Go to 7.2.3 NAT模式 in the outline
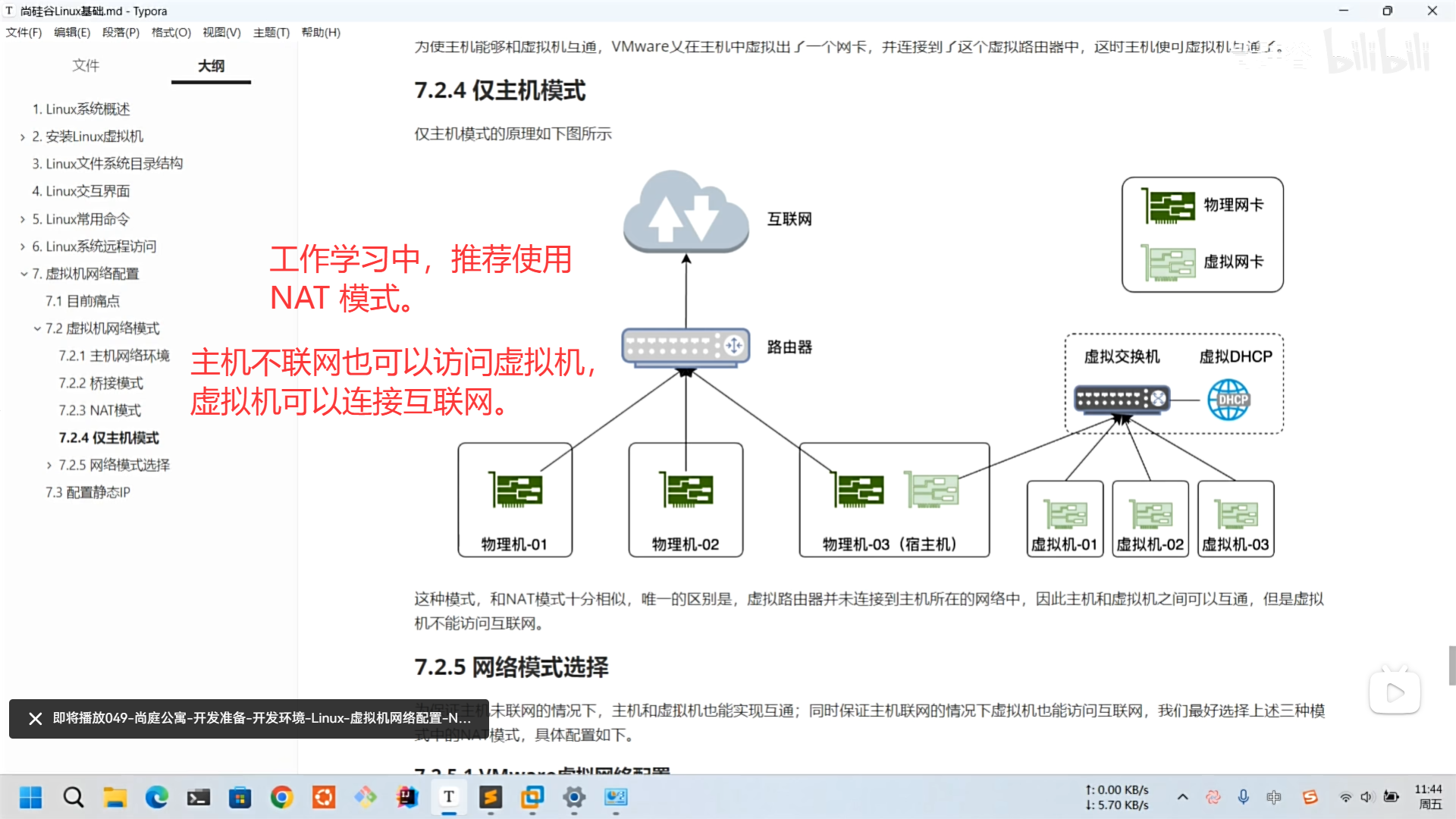This screenshot has height=819, width=1456. pos(99,410)
